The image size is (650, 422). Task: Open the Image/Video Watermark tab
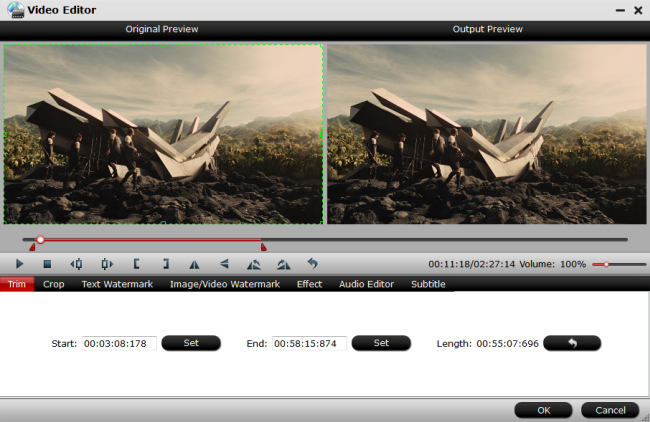[225, 284]
